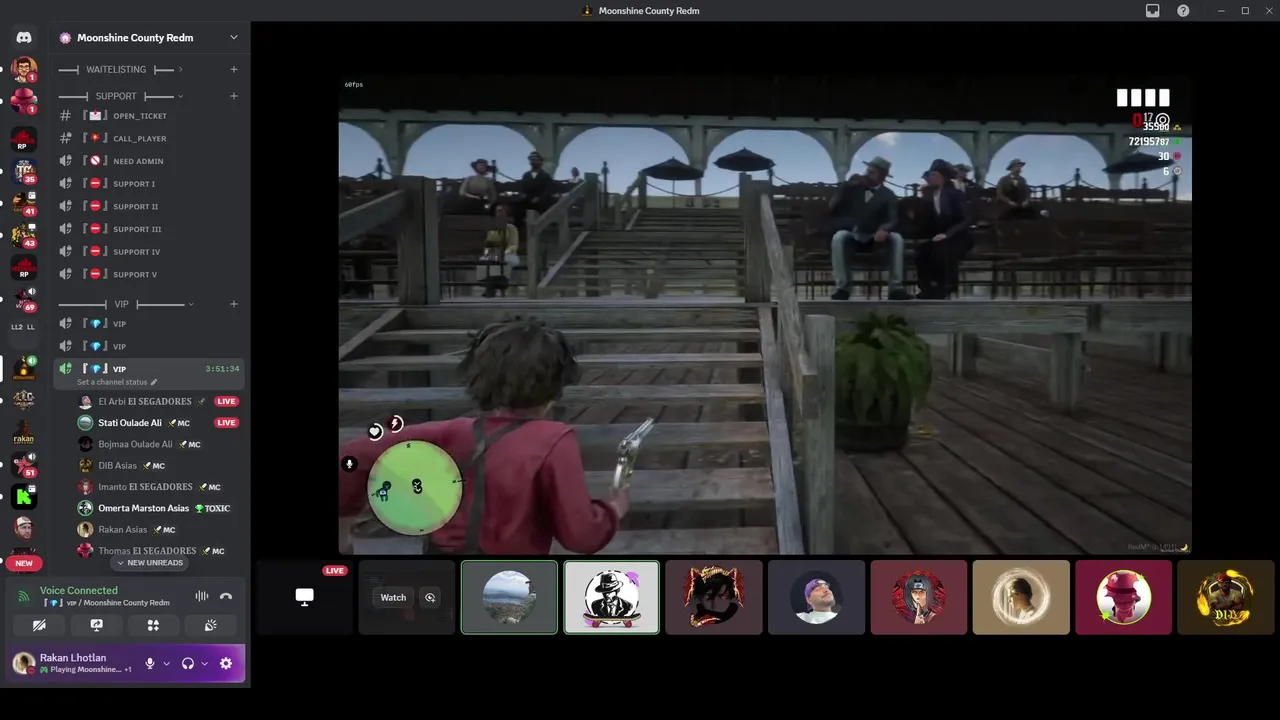Deafen audio with headphones icon
1280x720 pixels.
coord(187,663)
